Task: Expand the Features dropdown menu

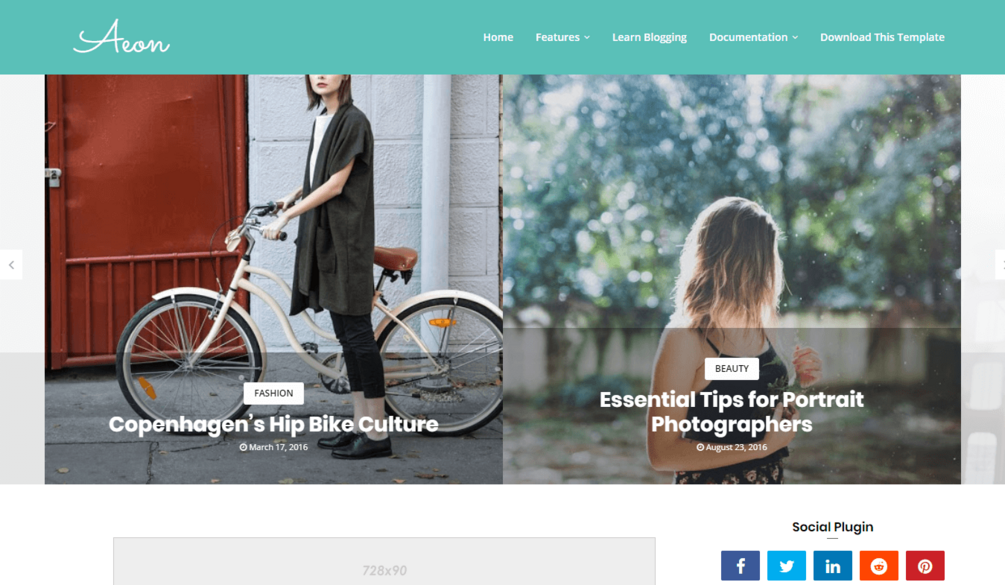Action: click(562, 37)
